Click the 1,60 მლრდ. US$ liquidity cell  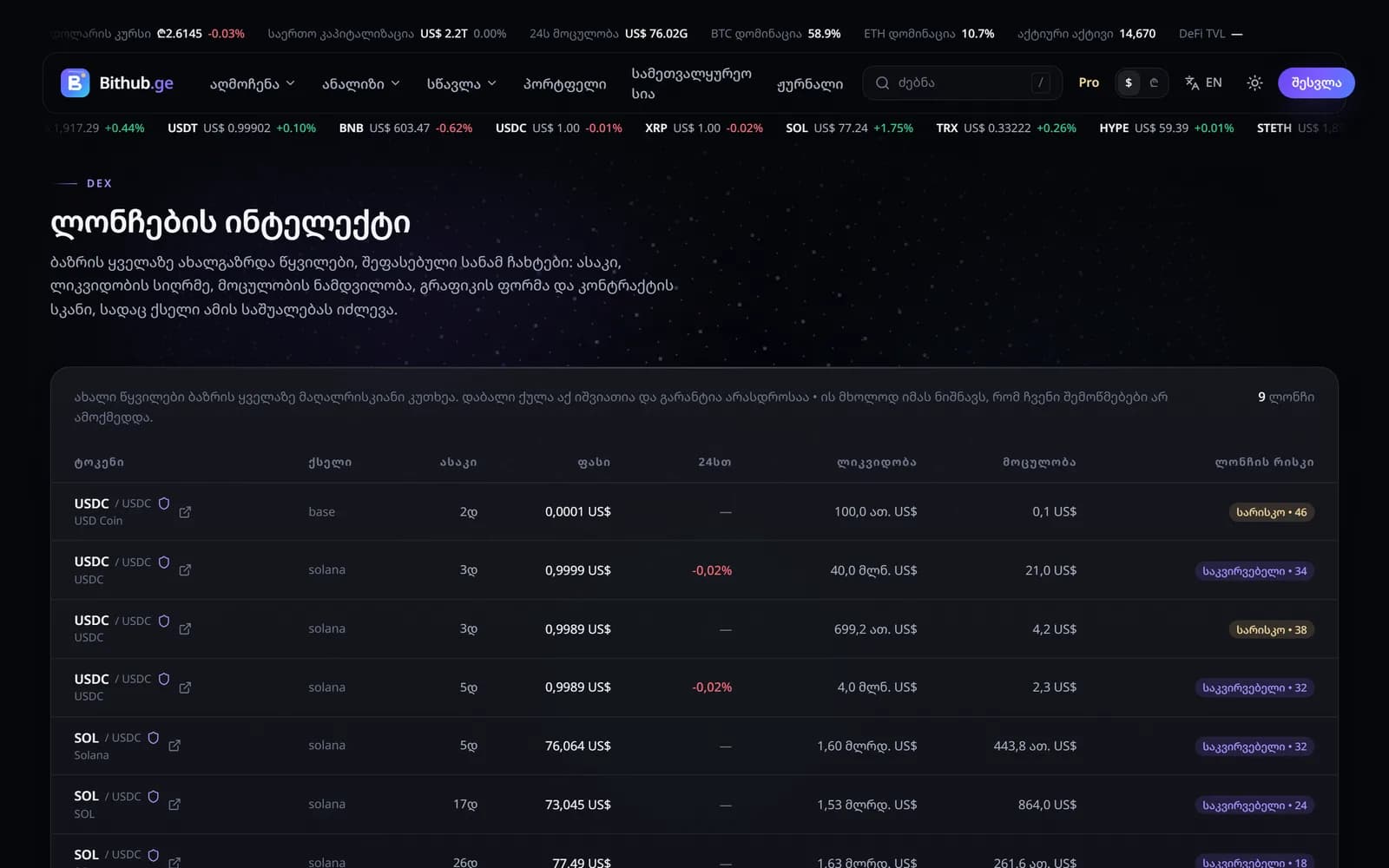coord(866,746)
